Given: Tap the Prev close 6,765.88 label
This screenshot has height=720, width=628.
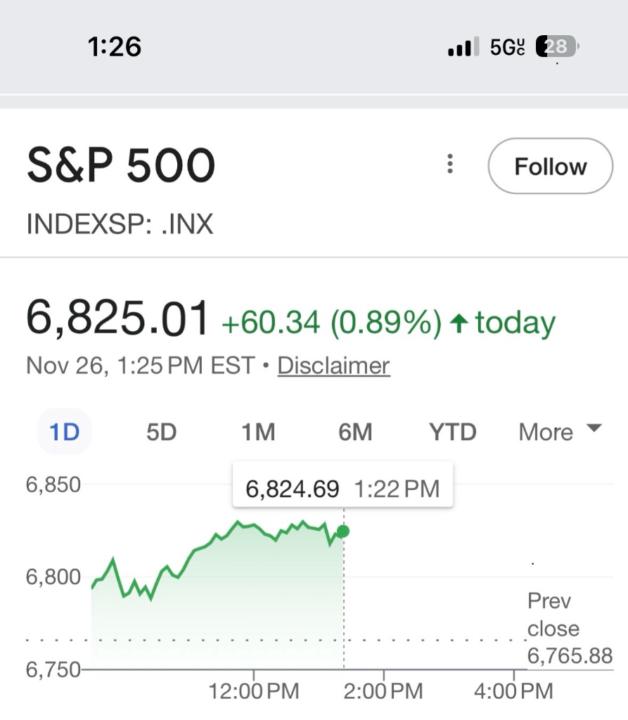Looking at the screenshot, I should point(568,629).
